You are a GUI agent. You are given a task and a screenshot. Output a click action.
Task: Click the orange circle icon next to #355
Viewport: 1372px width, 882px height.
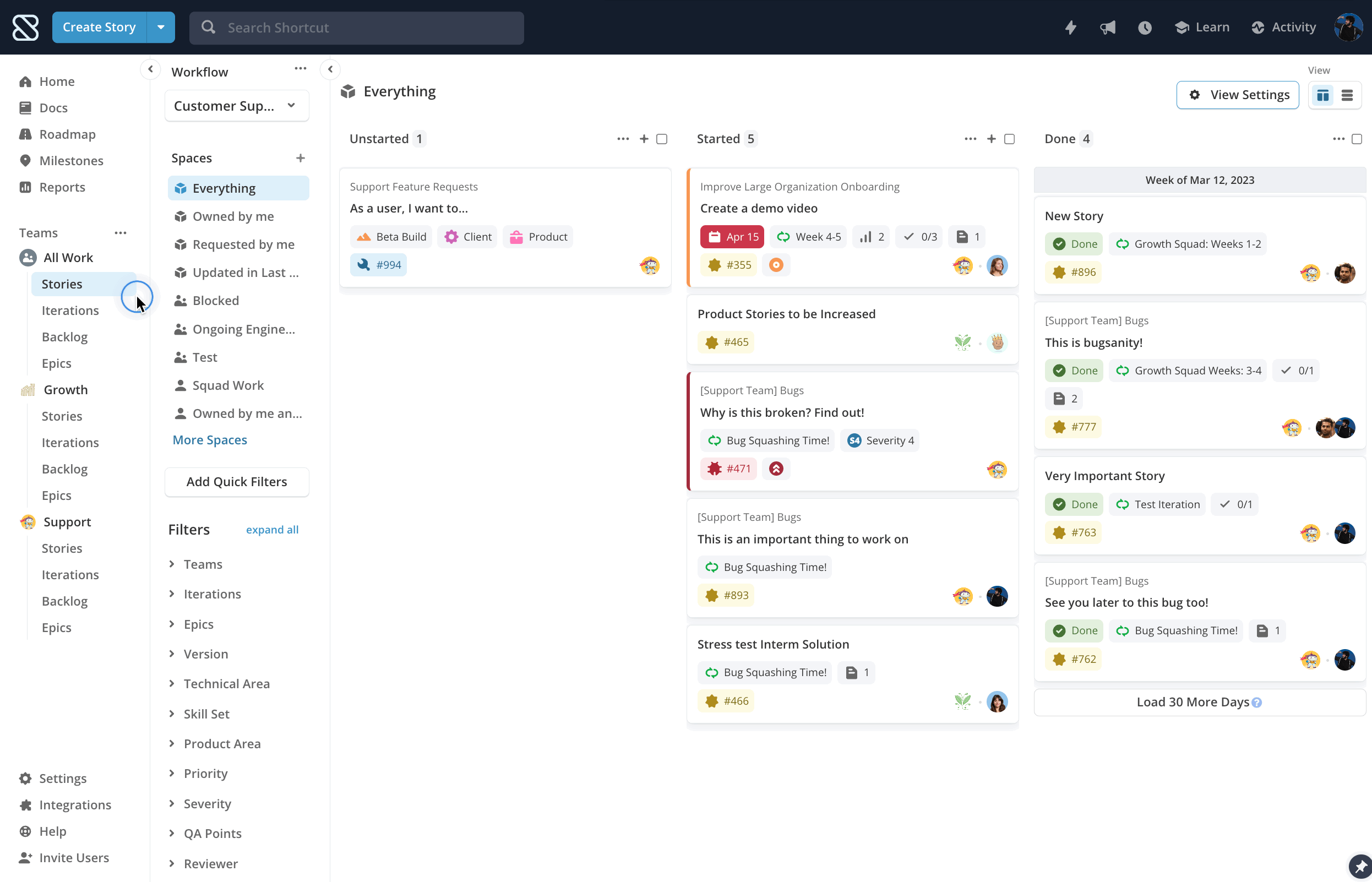(x=776, y=265)
